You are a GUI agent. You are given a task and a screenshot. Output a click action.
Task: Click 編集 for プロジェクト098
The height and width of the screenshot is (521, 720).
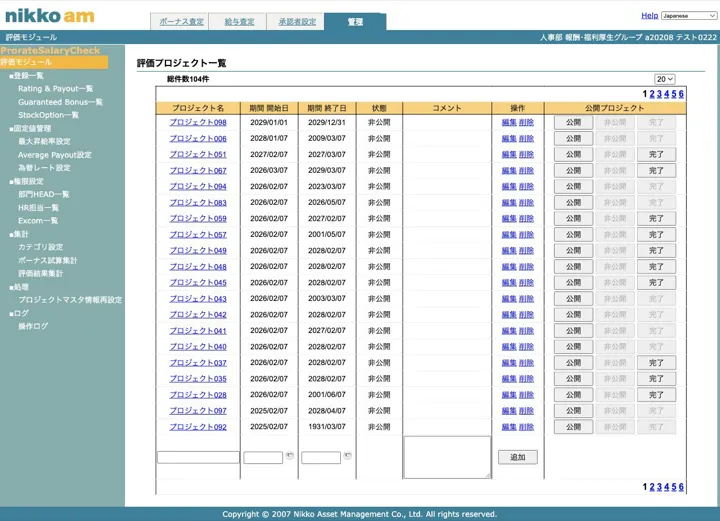[509, 122]
